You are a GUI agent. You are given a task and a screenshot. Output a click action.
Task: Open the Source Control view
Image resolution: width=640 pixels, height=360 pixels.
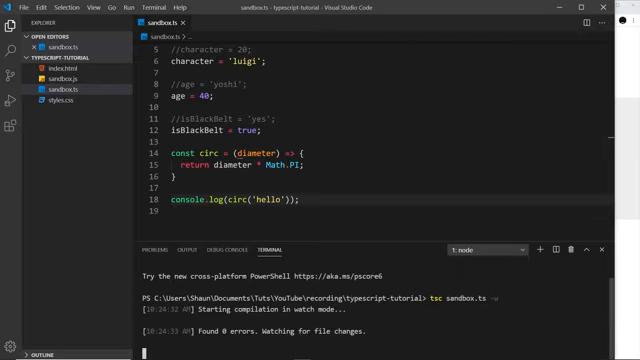point(10,76)
